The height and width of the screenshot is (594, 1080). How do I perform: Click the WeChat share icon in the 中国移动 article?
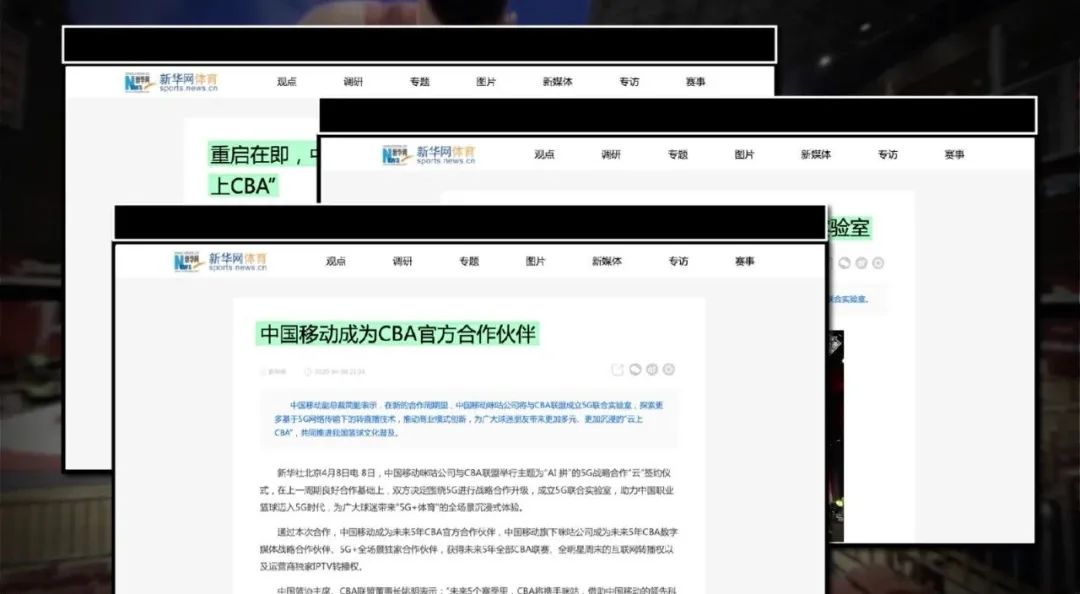pos(635,370)
